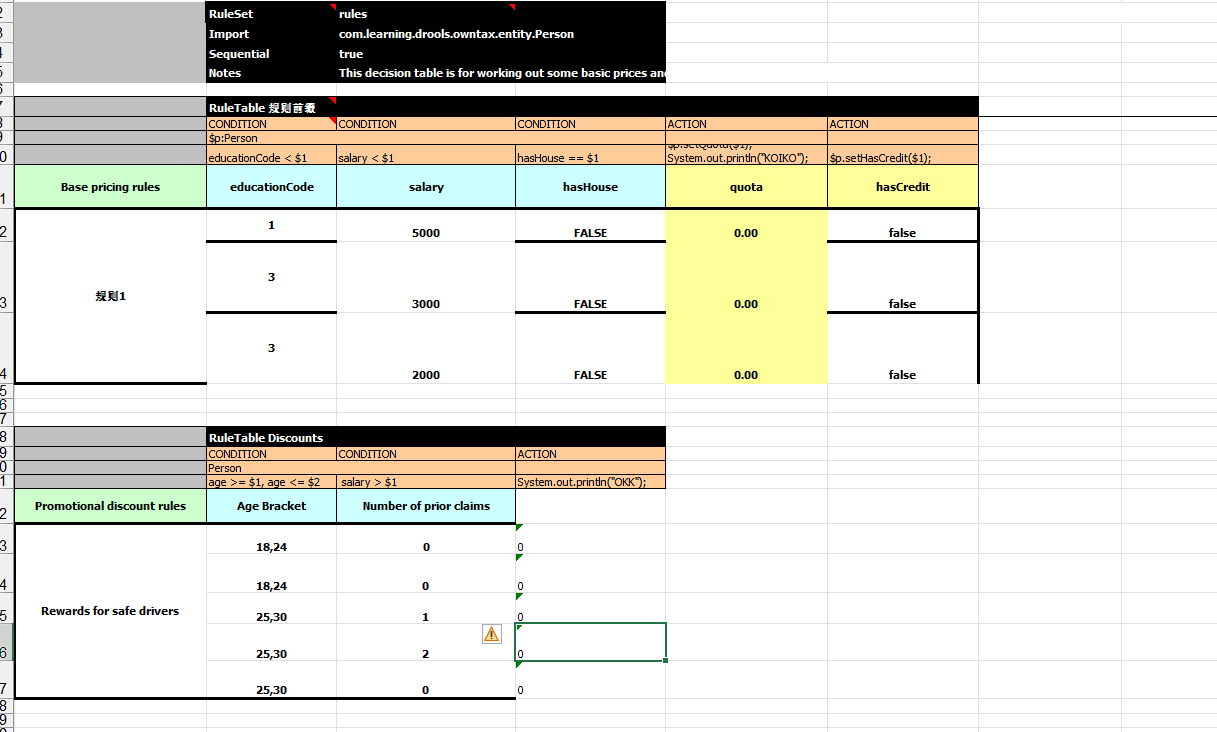Image resolution: width=1217 pixels, height=732 pixels.
Task: Select the 'This decision table is for working out' cell
Action: coord(500,73)
